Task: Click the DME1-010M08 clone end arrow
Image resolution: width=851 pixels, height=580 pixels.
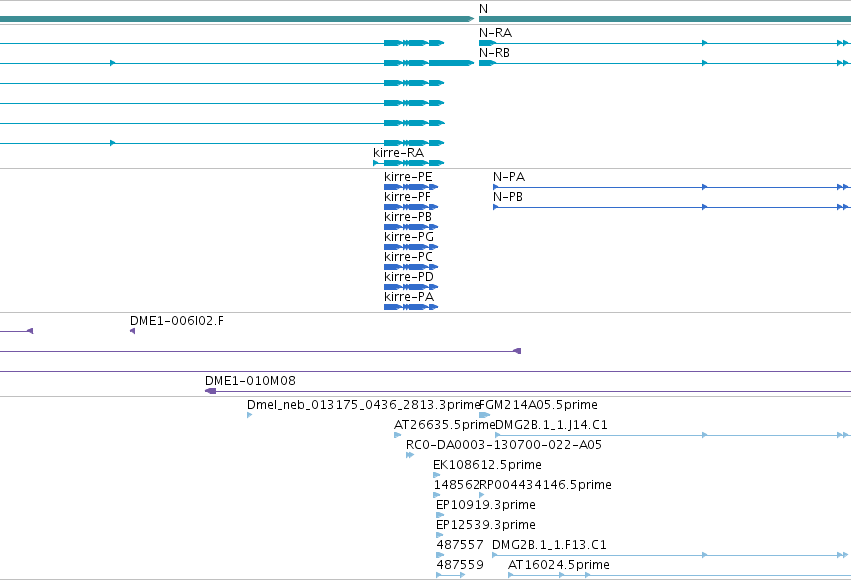Action: click(x=211, y=391)
